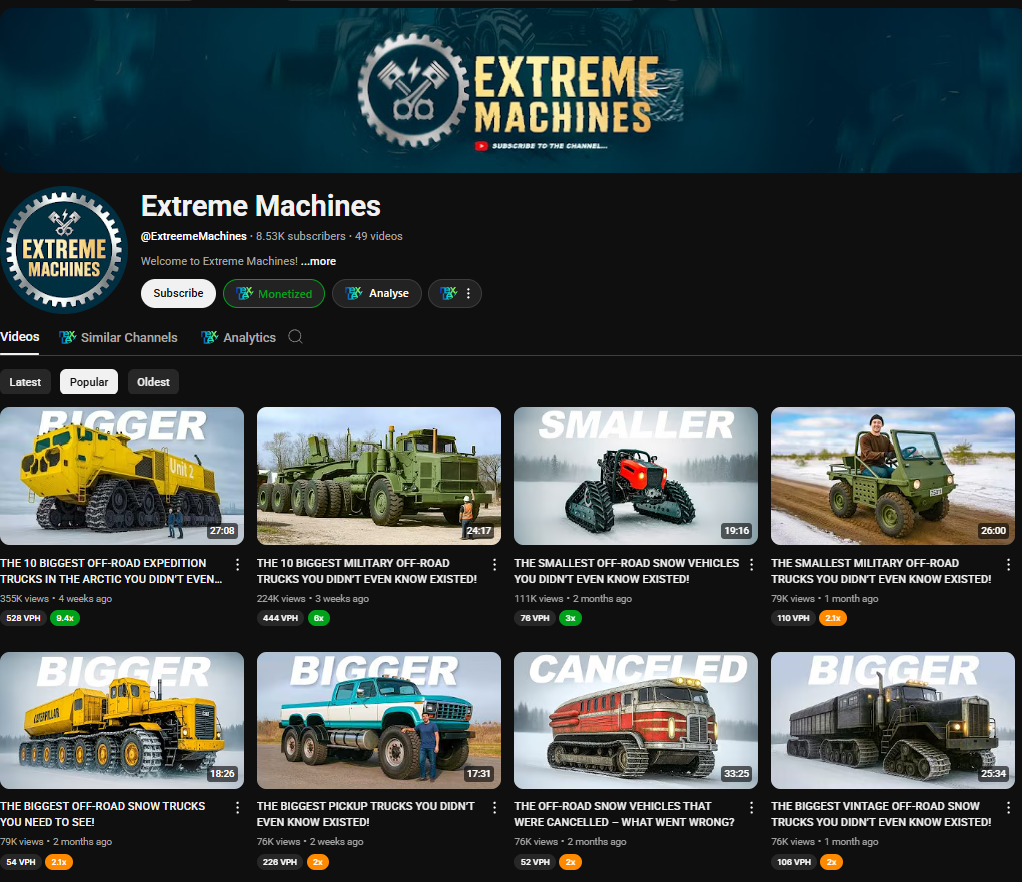The width and height of the screenshot is (1022, 882).
Task: Open options for cancelled snow vehicles video
Action: click(752, 808)
